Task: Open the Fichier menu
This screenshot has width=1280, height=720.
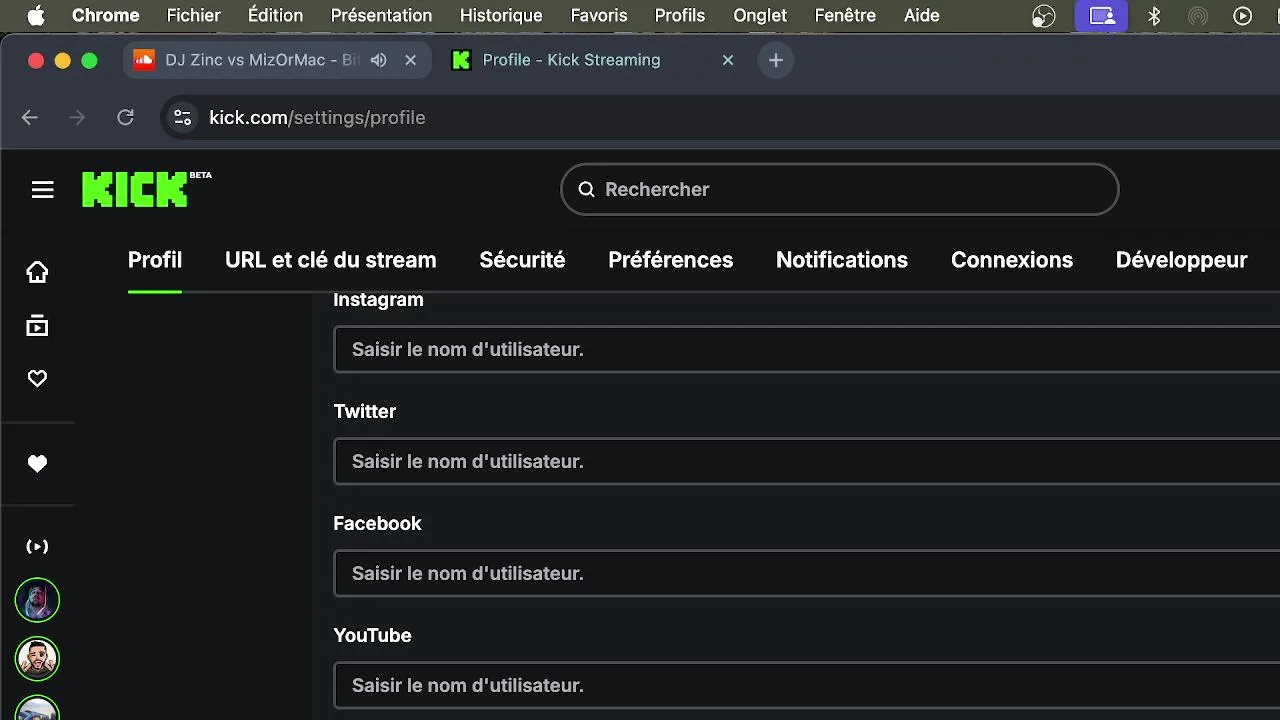Action: [x=194, y=15]
